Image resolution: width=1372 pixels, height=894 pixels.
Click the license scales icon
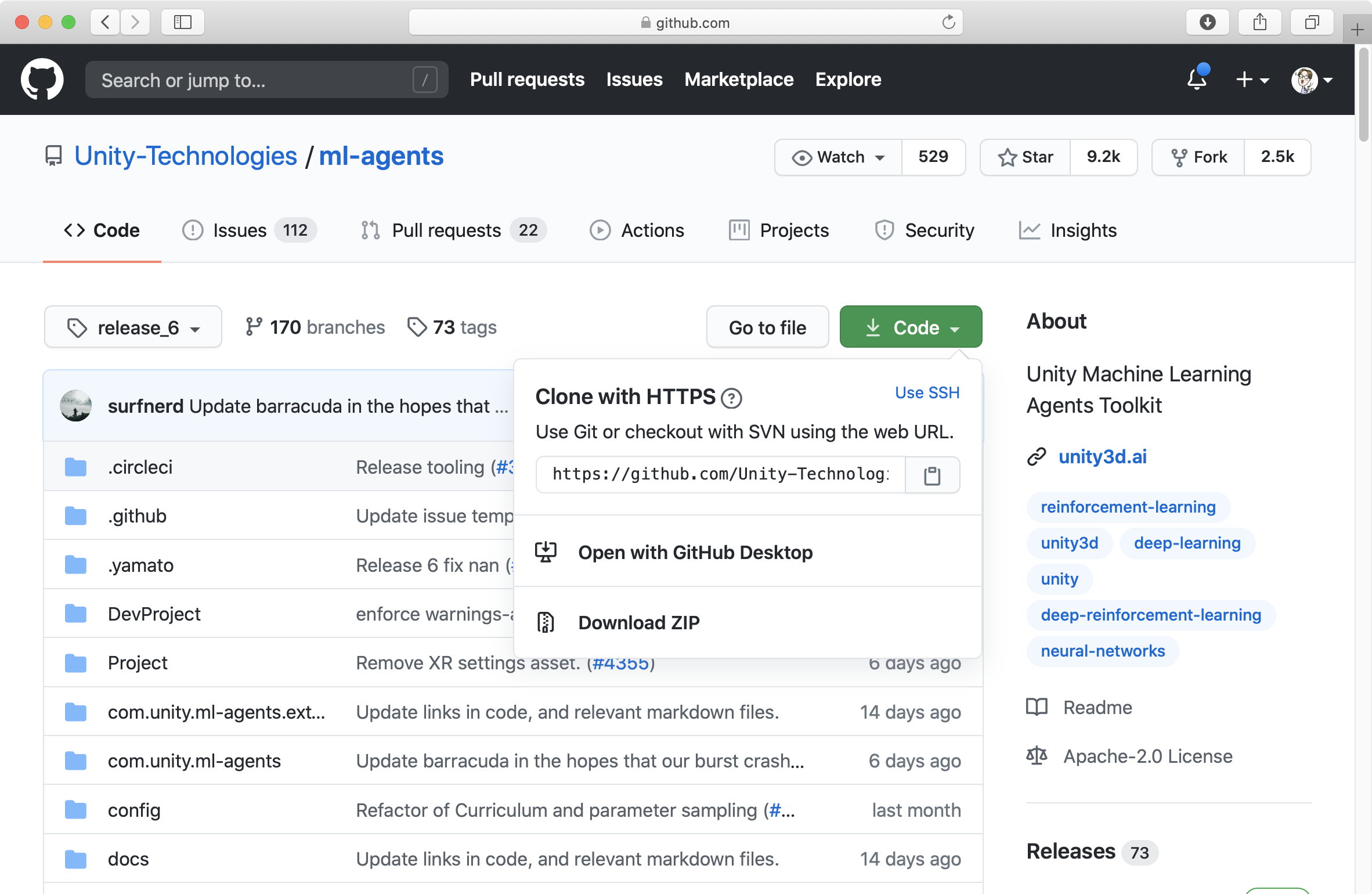click(x=1037, y=756)
